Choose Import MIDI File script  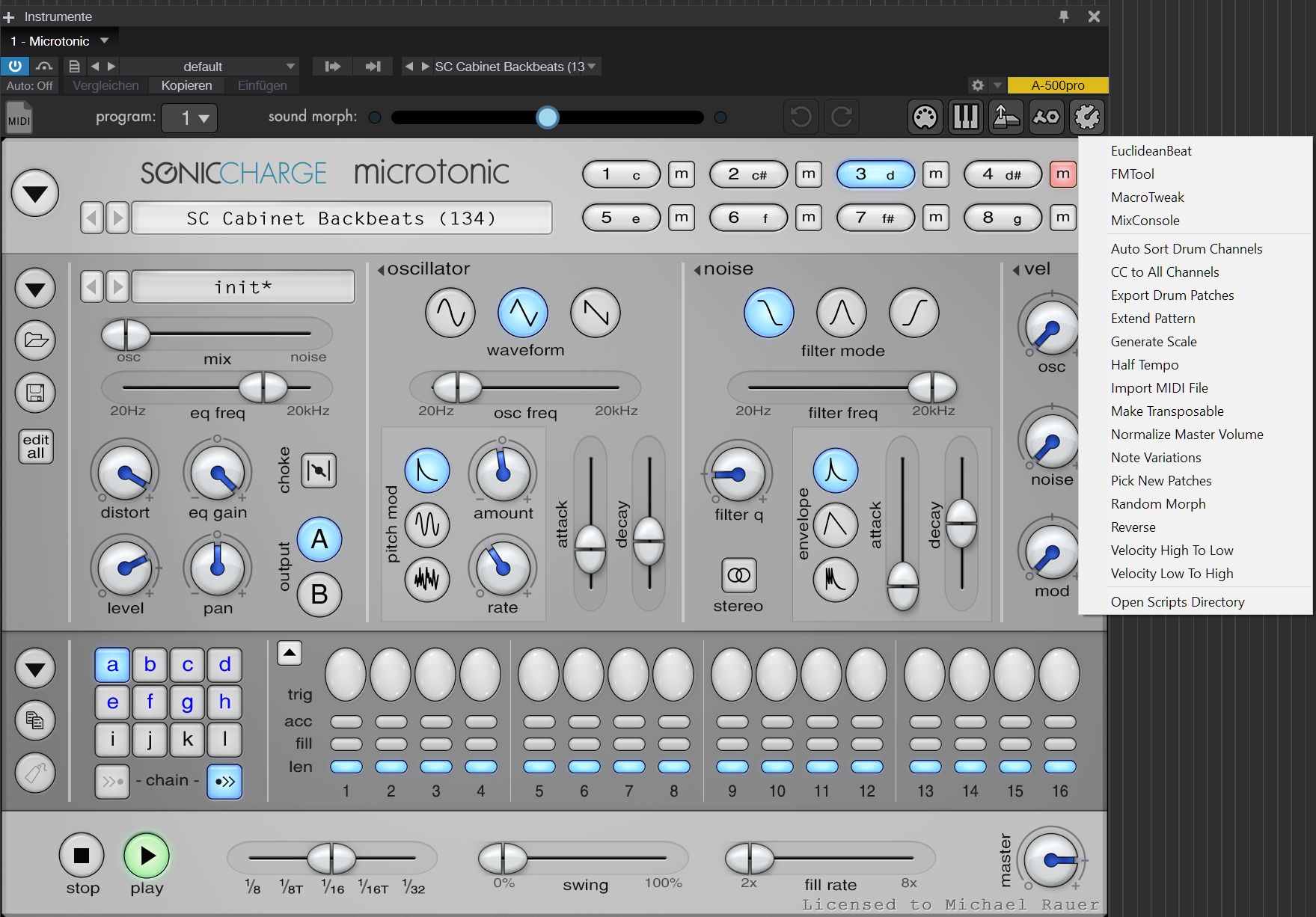click(1159, 388)
